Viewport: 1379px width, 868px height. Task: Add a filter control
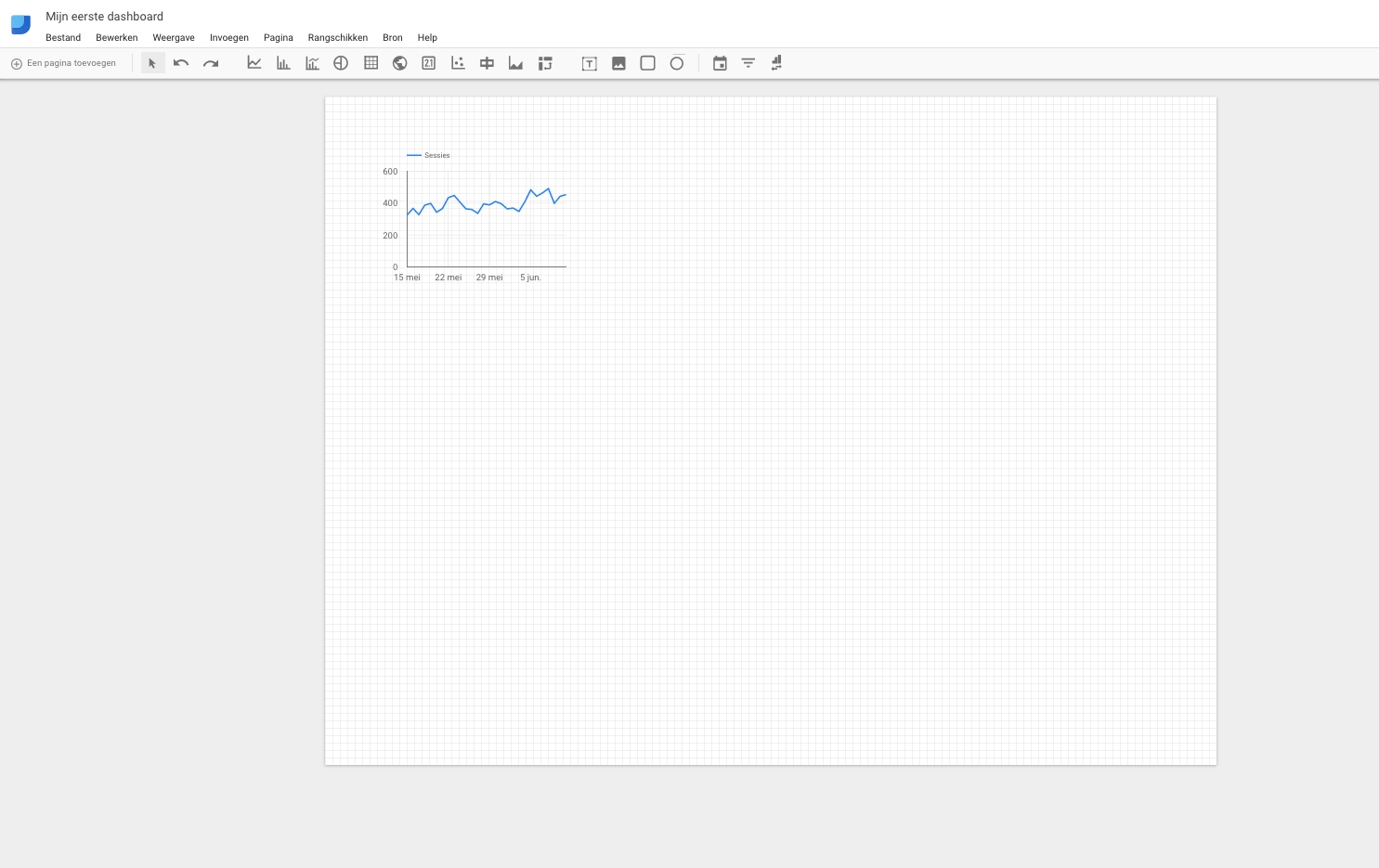[748, 63]
